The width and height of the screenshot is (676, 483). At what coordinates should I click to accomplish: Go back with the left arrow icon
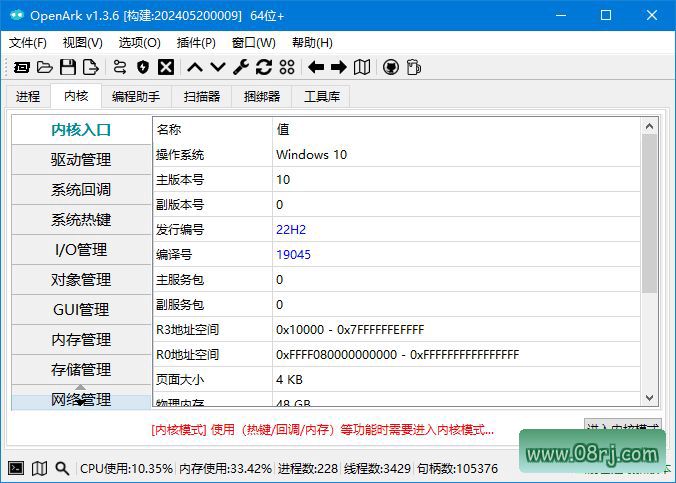316,67
